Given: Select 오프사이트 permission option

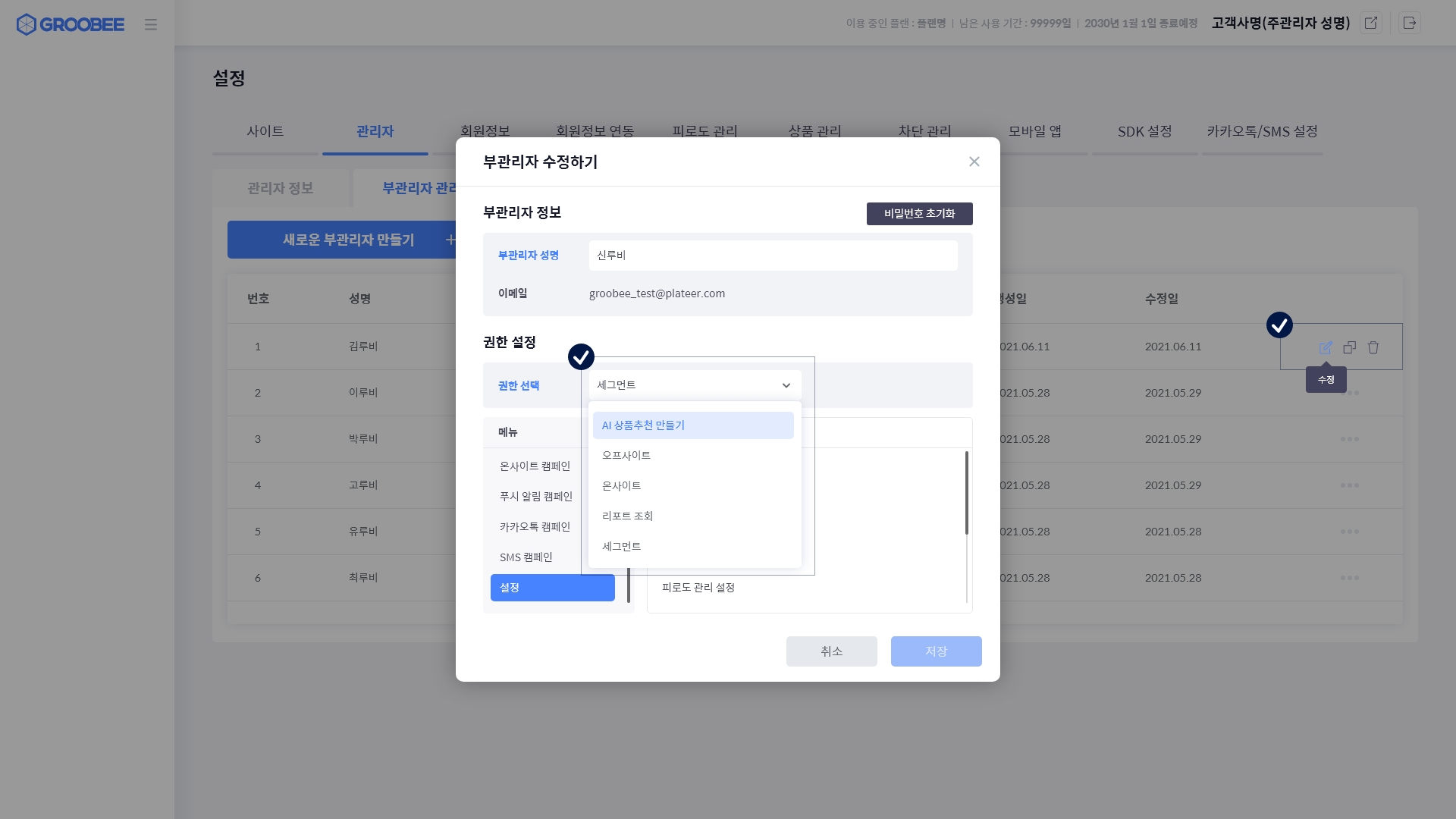Looking at the screenshot, I should pos(626,455).
